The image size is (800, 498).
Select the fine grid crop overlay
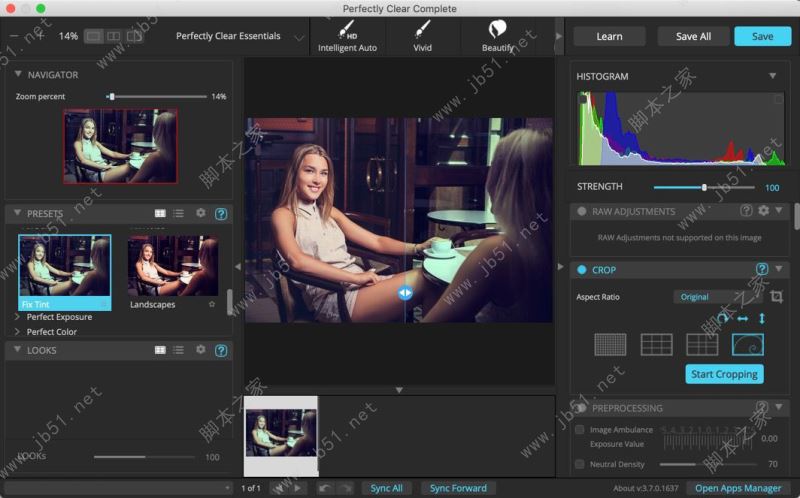(610, 344)
